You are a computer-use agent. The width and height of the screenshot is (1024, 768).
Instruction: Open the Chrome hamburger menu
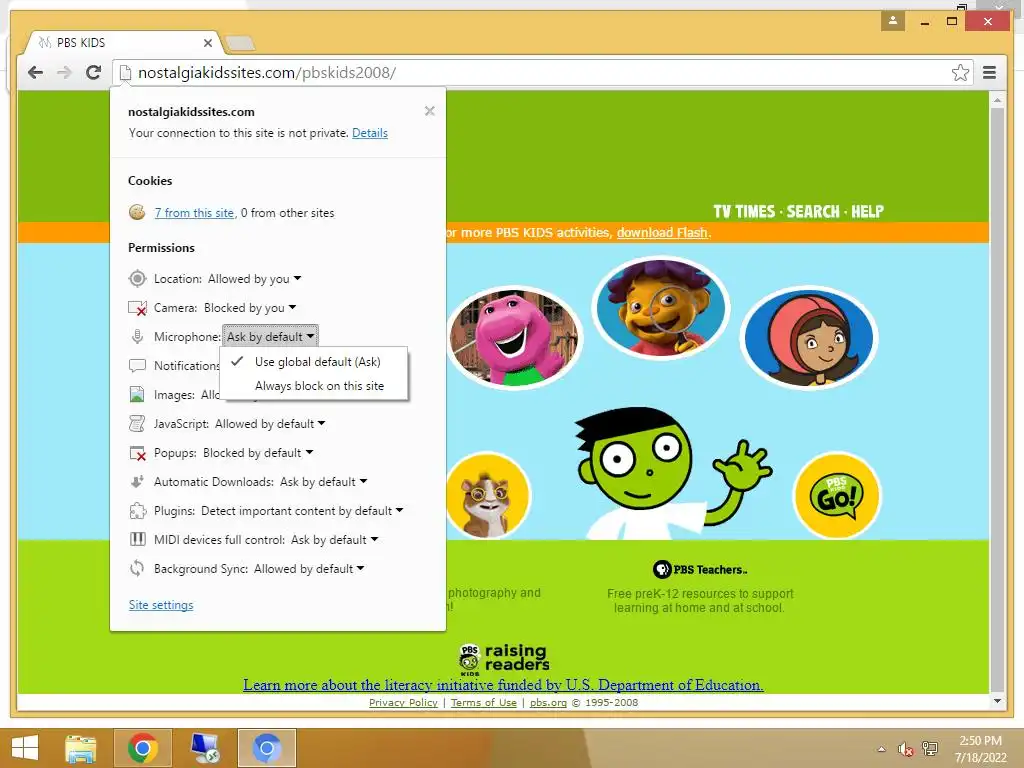989,72
